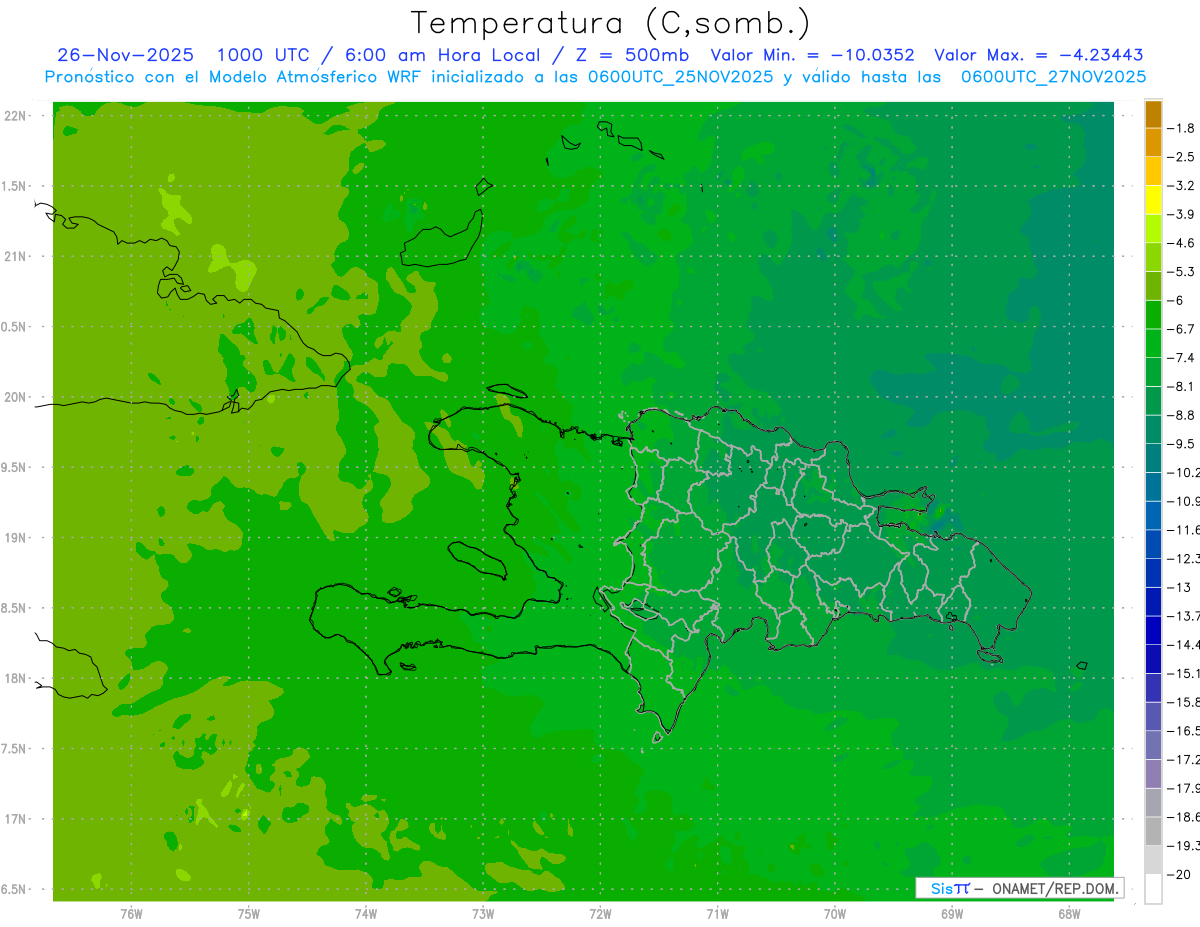
Task: Click the "SisTT - ONAMET/REP.DOM." credit label
Action: point(1019,888)
